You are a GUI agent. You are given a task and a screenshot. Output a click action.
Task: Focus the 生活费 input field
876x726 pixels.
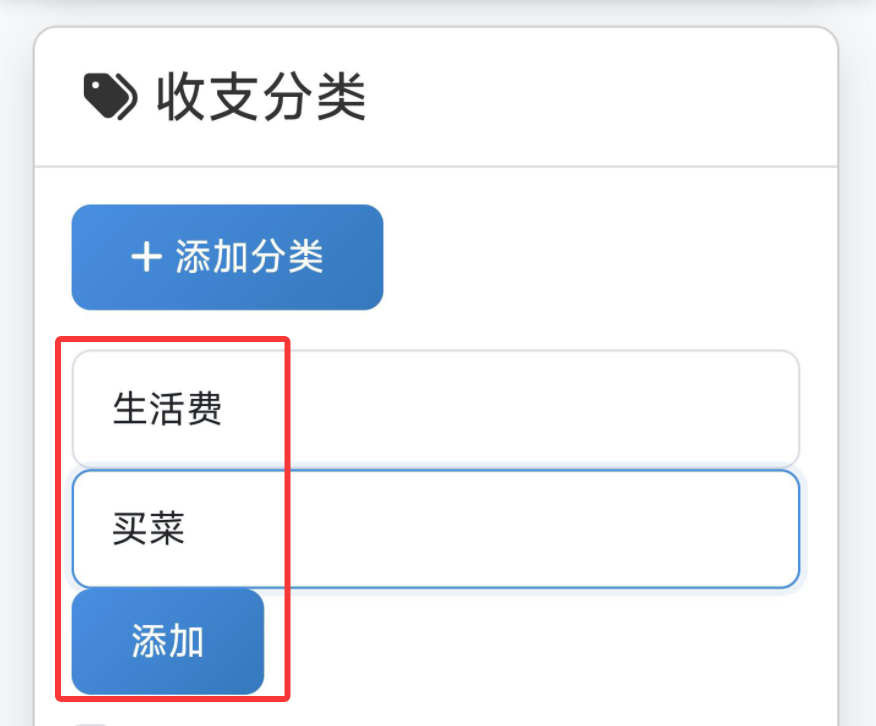coord(435,409)
